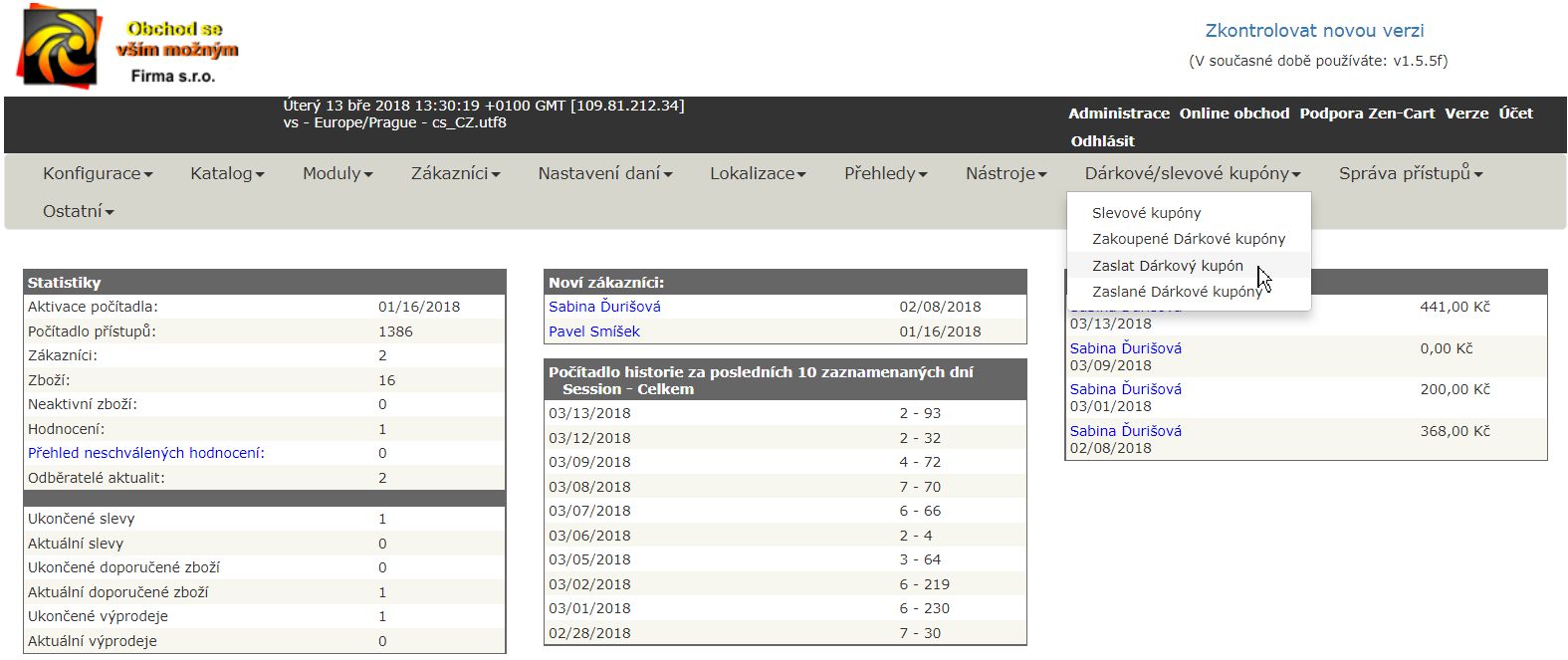Click Odhlásit to log out

pyautogui.click(x=1102, y=141)
